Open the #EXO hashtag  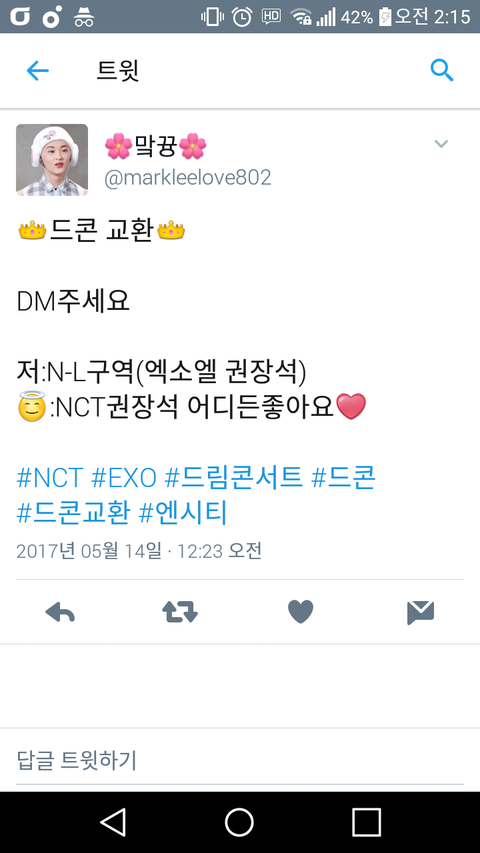click(124, 479)
